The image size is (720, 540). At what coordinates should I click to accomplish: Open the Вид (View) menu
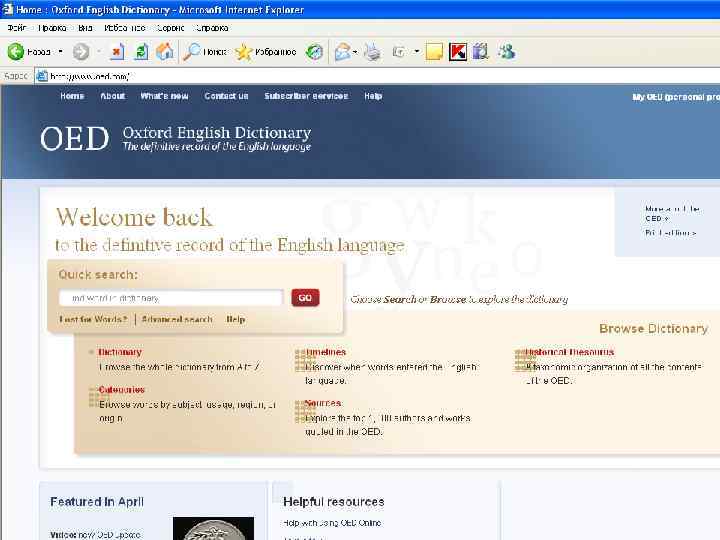(85, 28)
